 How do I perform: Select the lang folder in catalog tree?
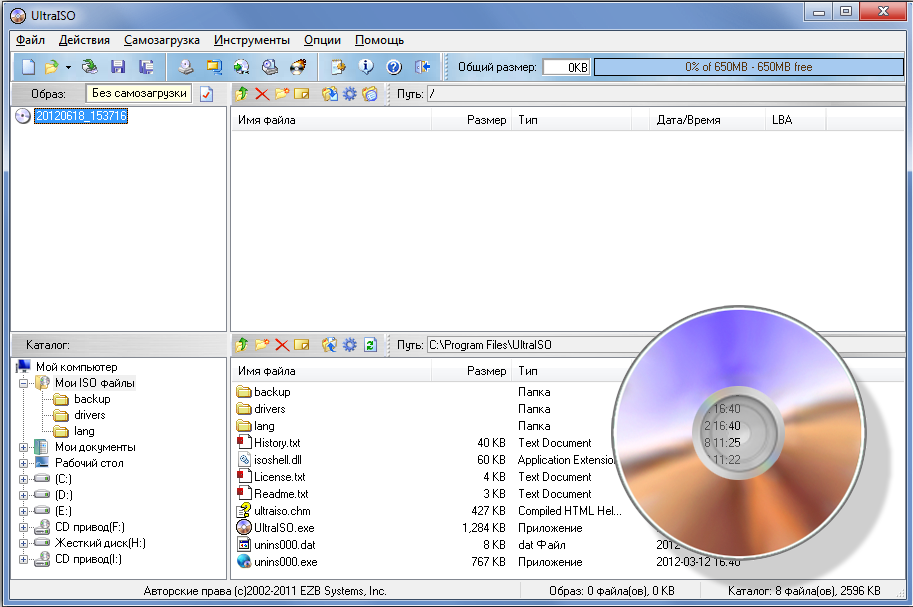[x=84, y=432]
